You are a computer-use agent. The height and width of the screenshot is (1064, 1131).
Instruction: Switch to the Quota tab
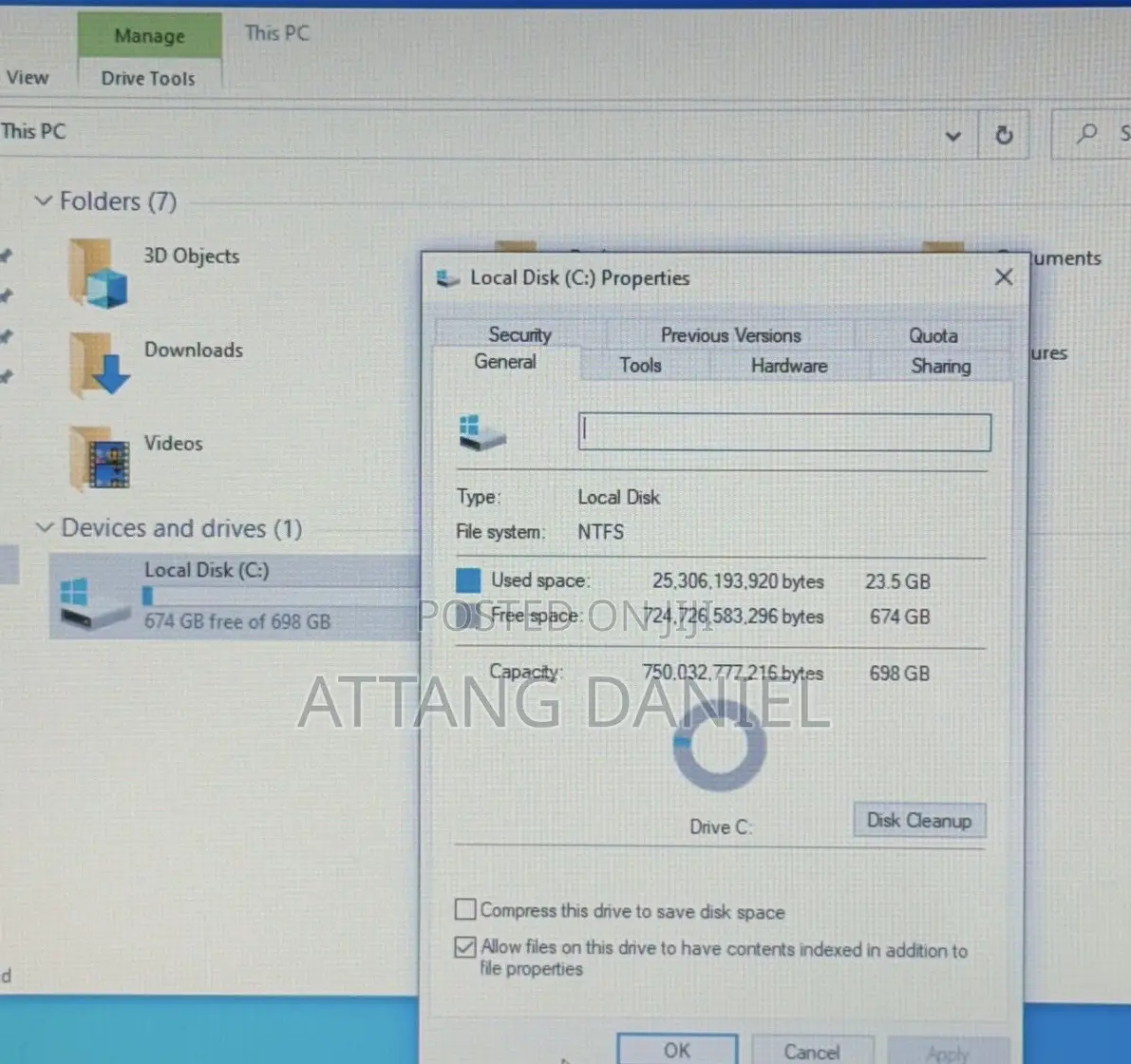pyautogui.click(x=933, y=335)
